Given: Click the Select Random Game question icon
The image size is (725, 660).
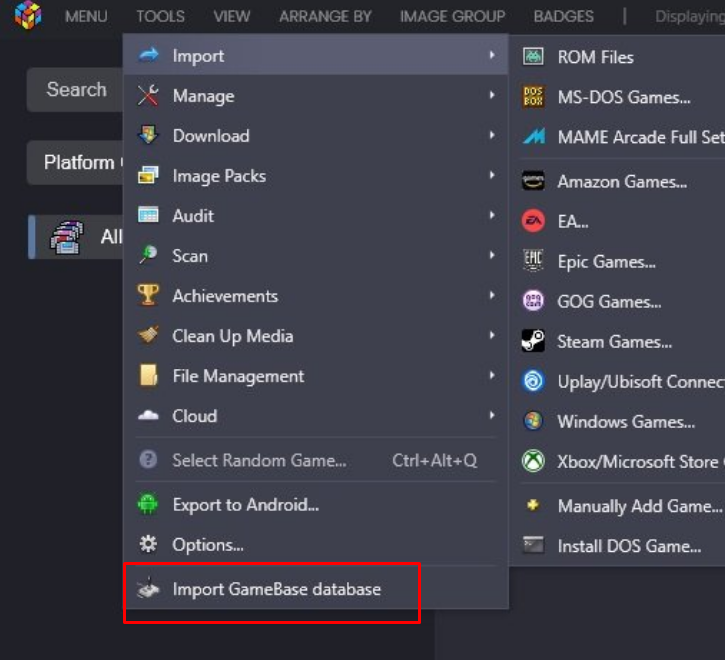Looking at the screenshot, I should (x=148, y=460).
